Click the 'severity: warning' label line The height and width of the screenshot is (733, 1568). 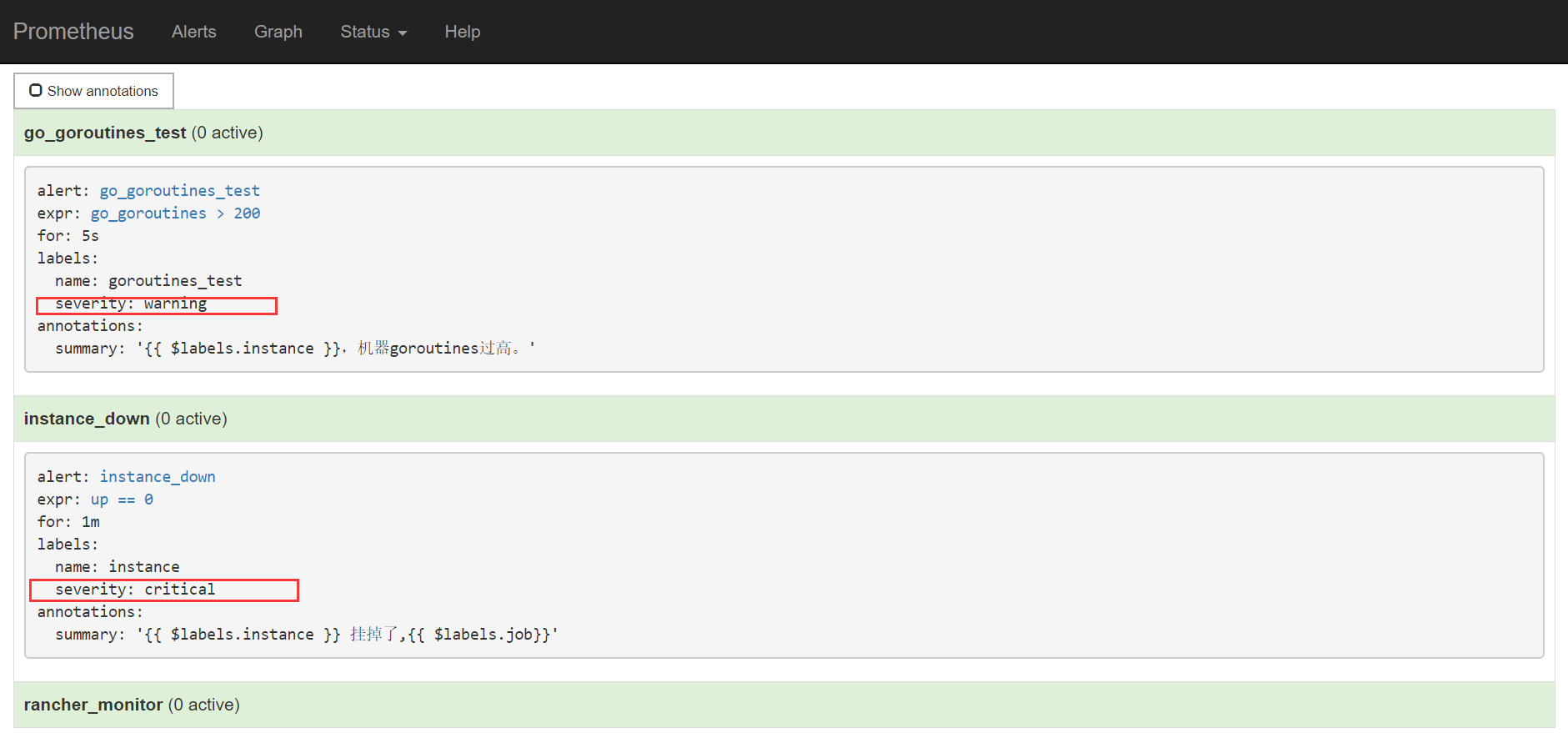(131, 304)
